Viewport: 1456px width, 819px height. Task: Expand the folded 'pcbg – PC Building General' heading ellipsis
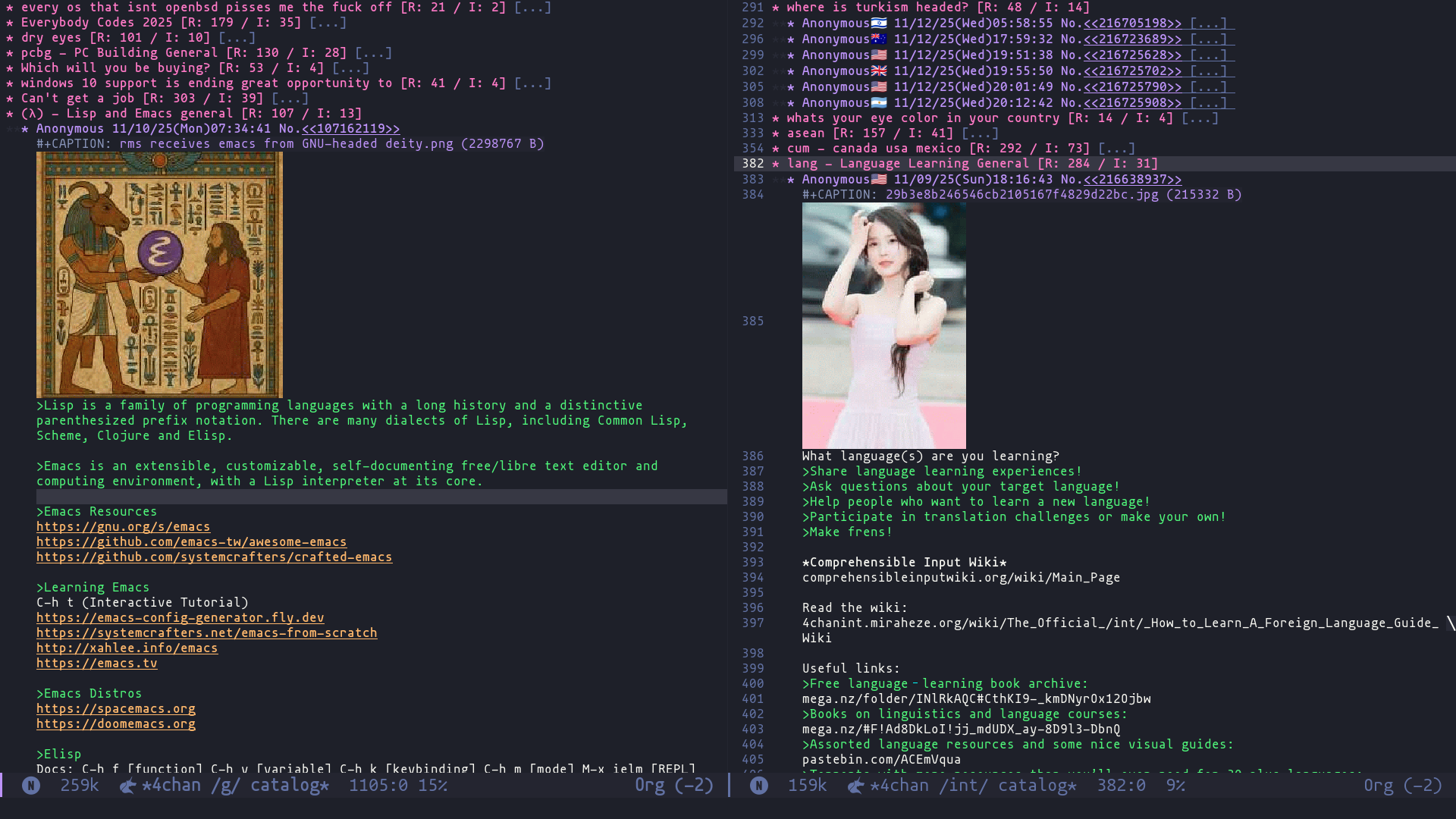coord(373,53)
